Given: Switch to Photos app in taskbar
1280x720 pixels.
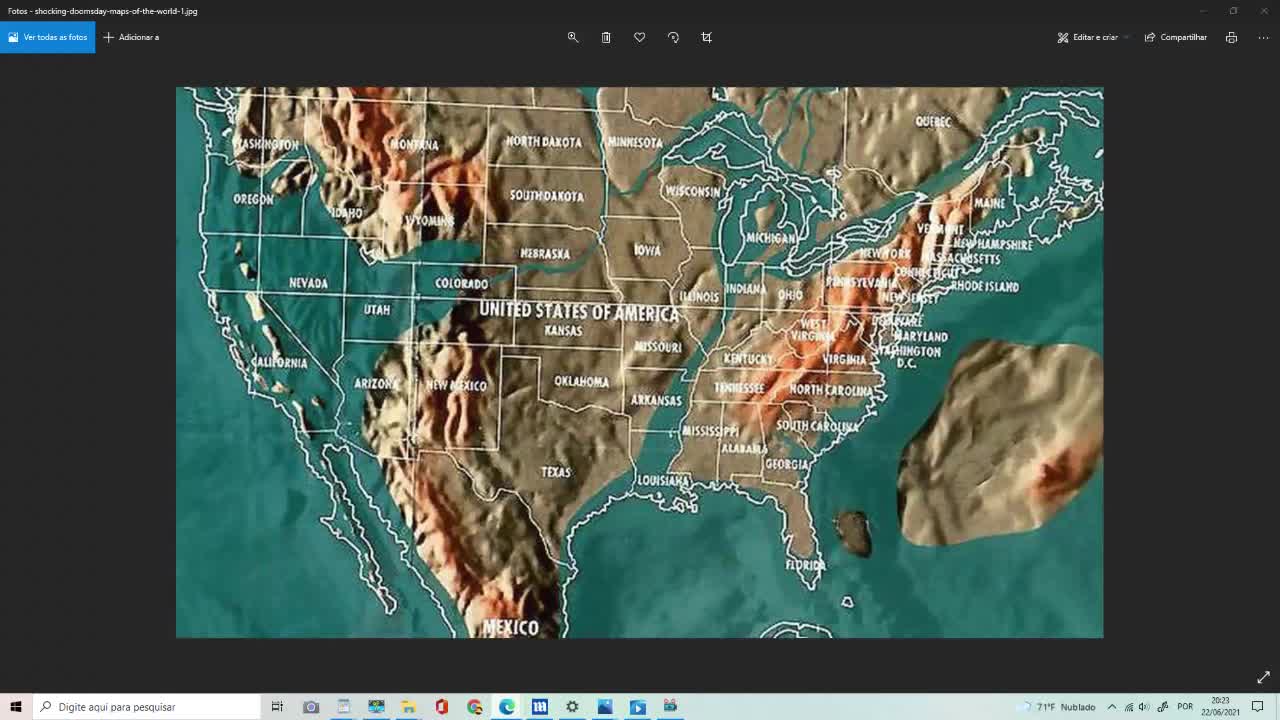Looking at the screenshot, I should [x=605, y=707].
